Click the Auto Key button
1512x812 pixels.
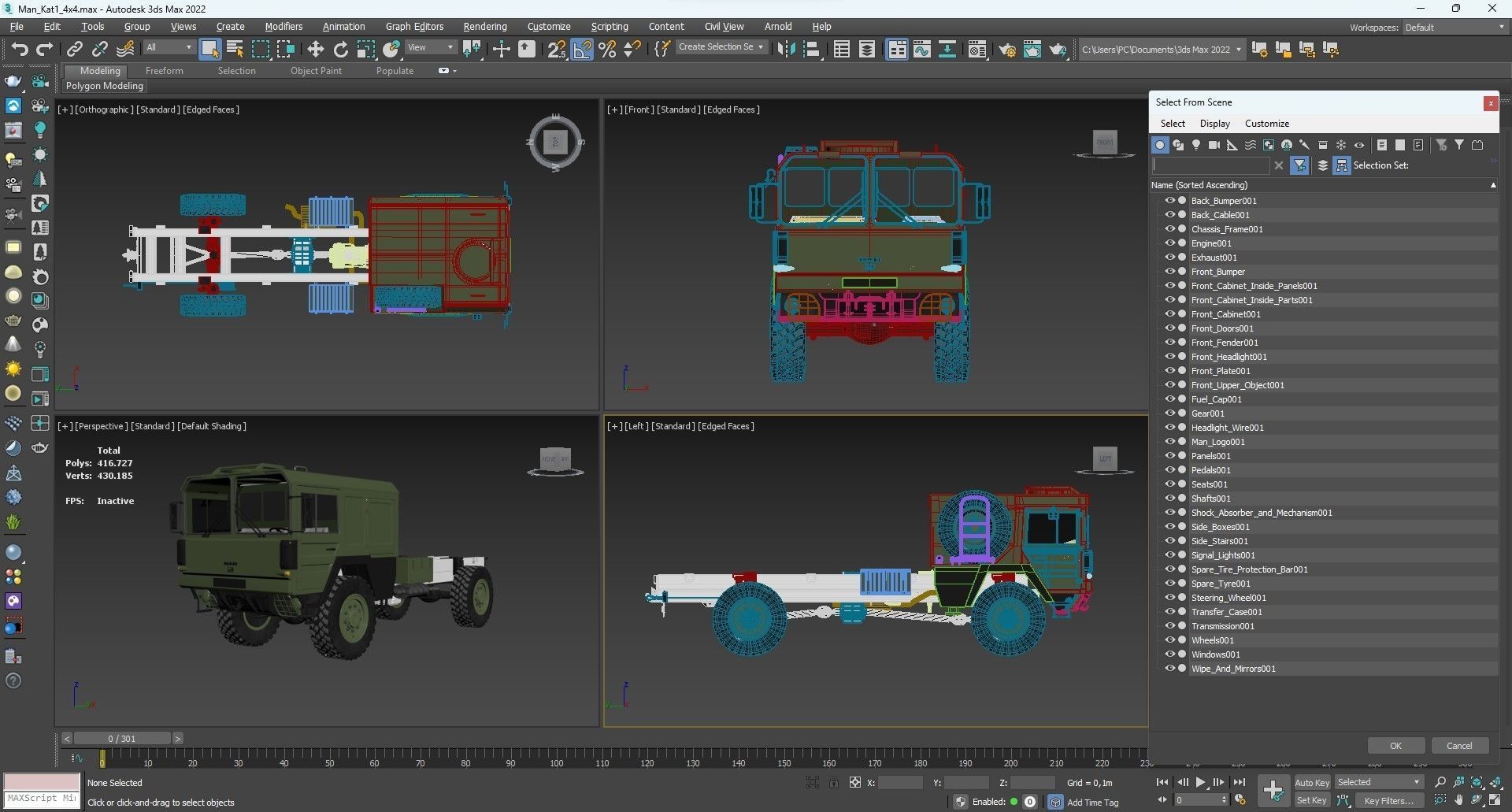point(1311,782)
